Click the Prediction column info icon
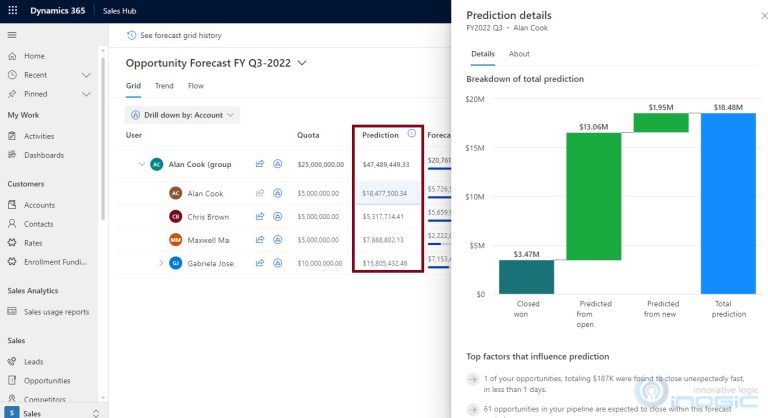 click(x=411, y=134)
